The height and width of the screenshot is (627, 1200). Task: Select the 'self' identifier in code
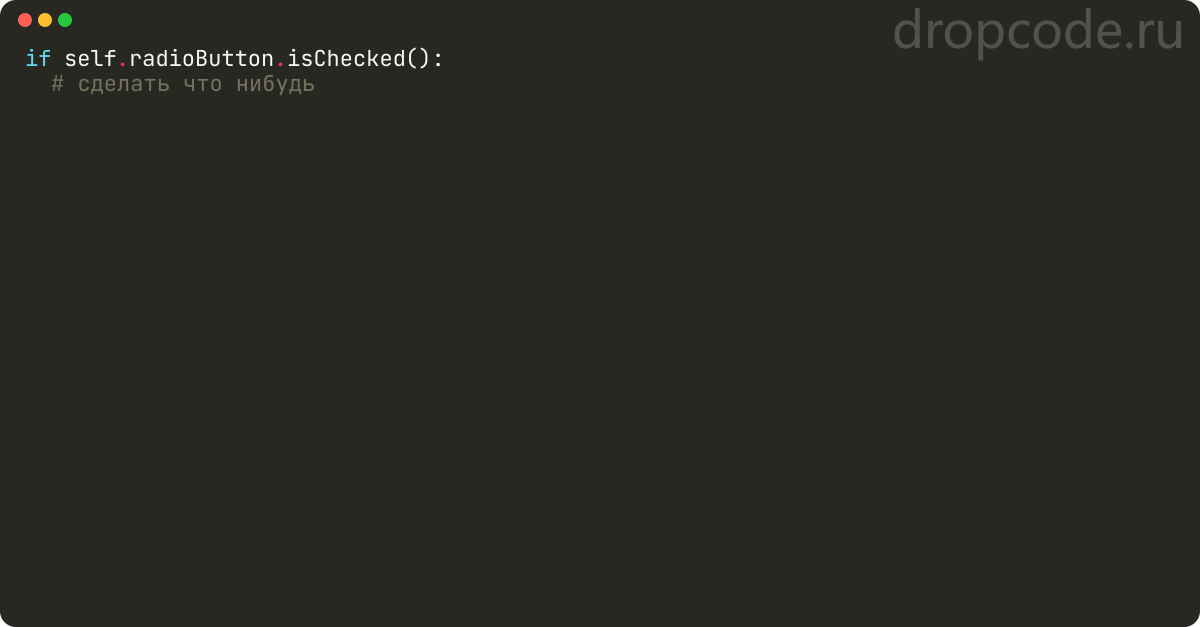90,59
